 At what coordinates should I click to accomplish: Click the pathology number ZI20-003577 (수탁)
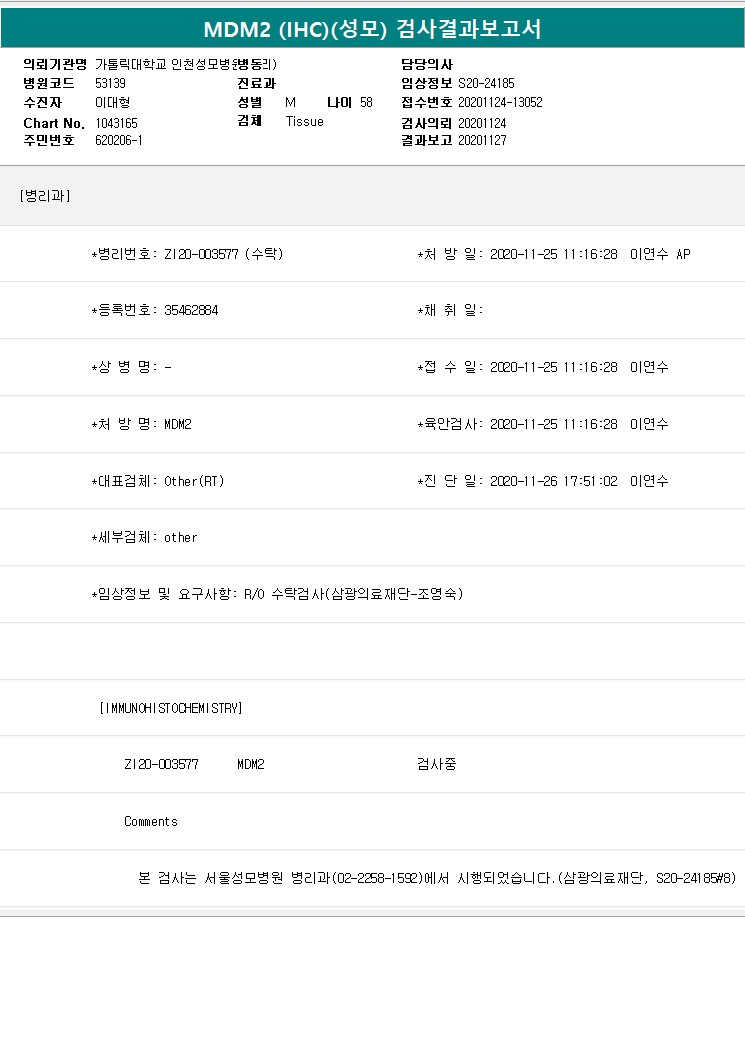[x=224, y=254]
